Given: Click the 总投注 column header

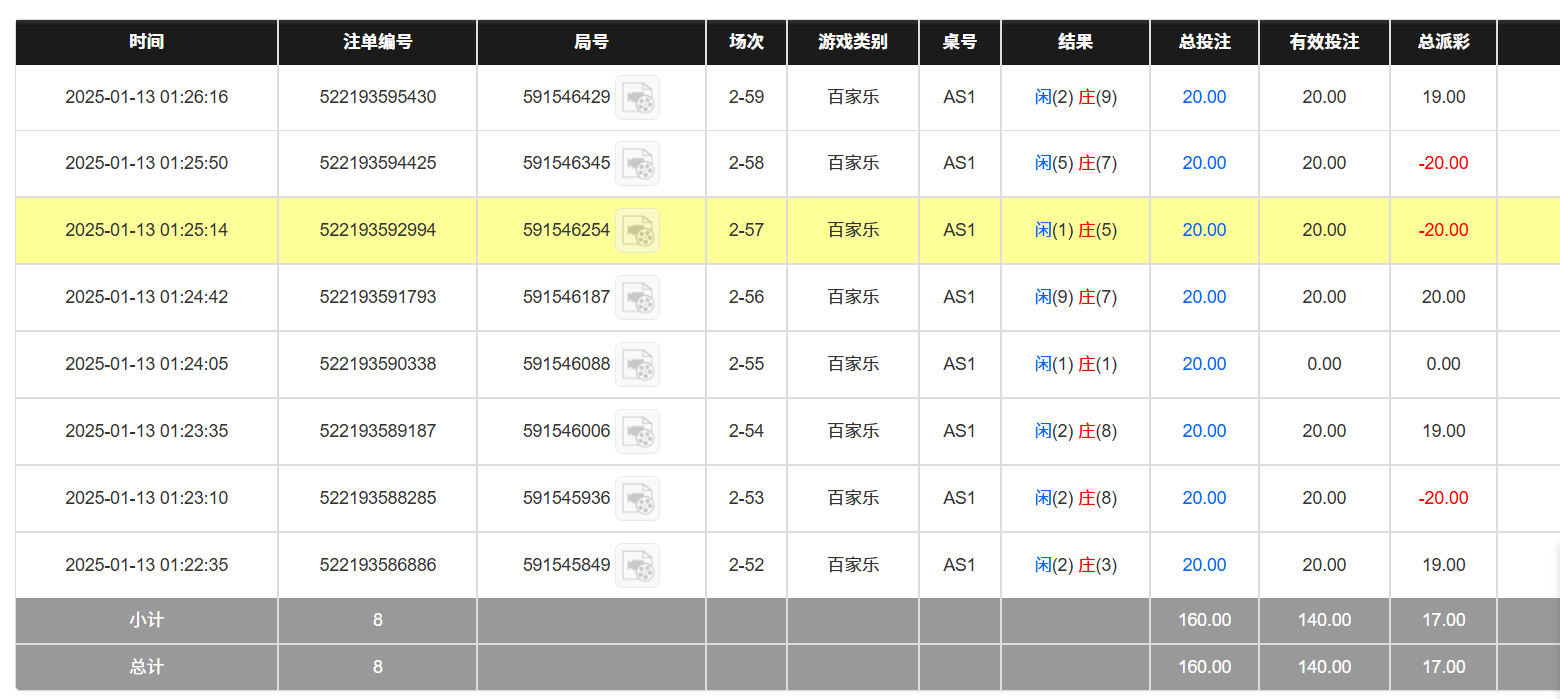Looking at the screenshot, I should (x=1204, y=42).
